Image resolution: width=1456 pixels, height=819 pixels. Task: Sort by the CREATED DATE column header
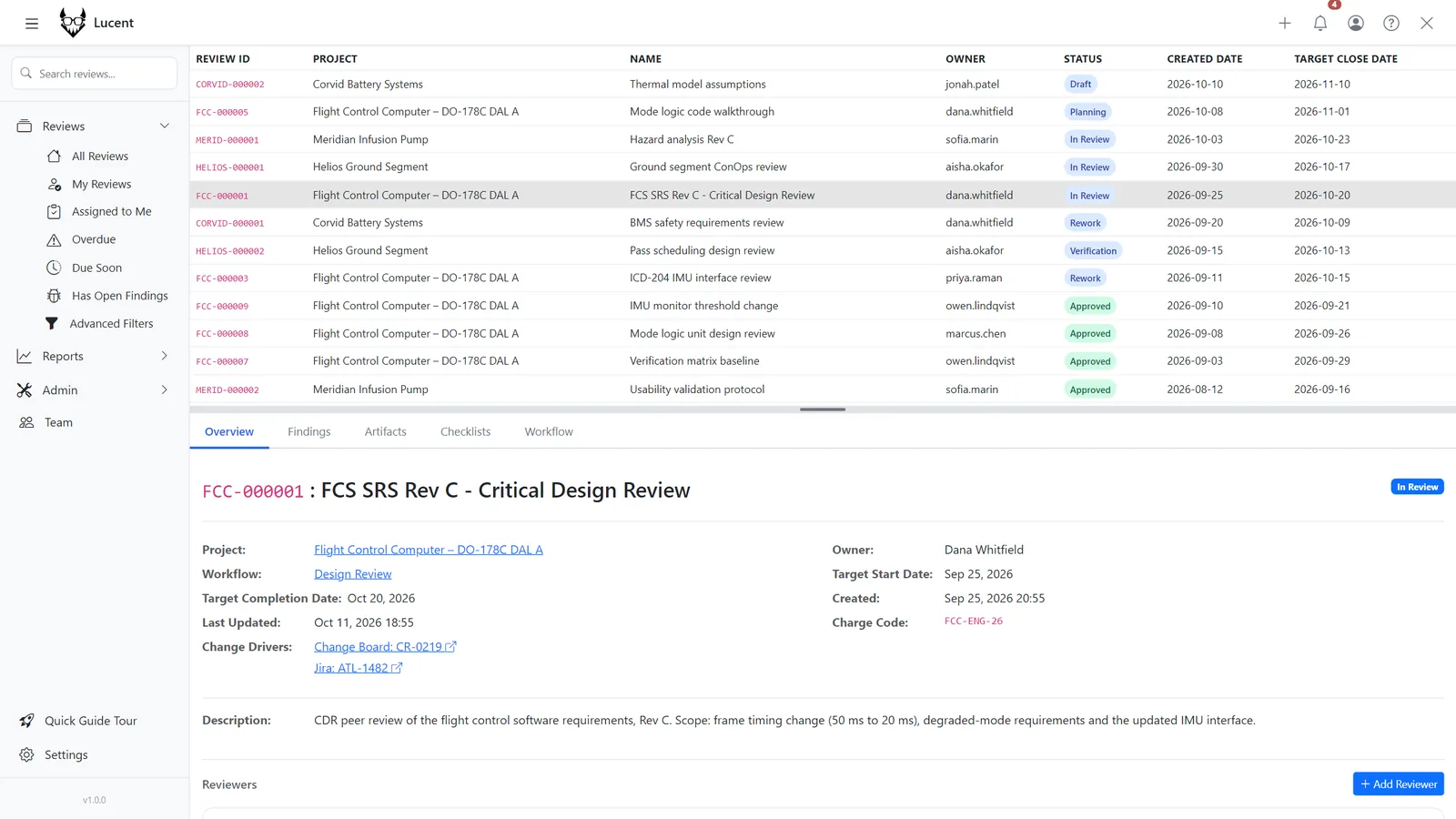pos(1205,59)
